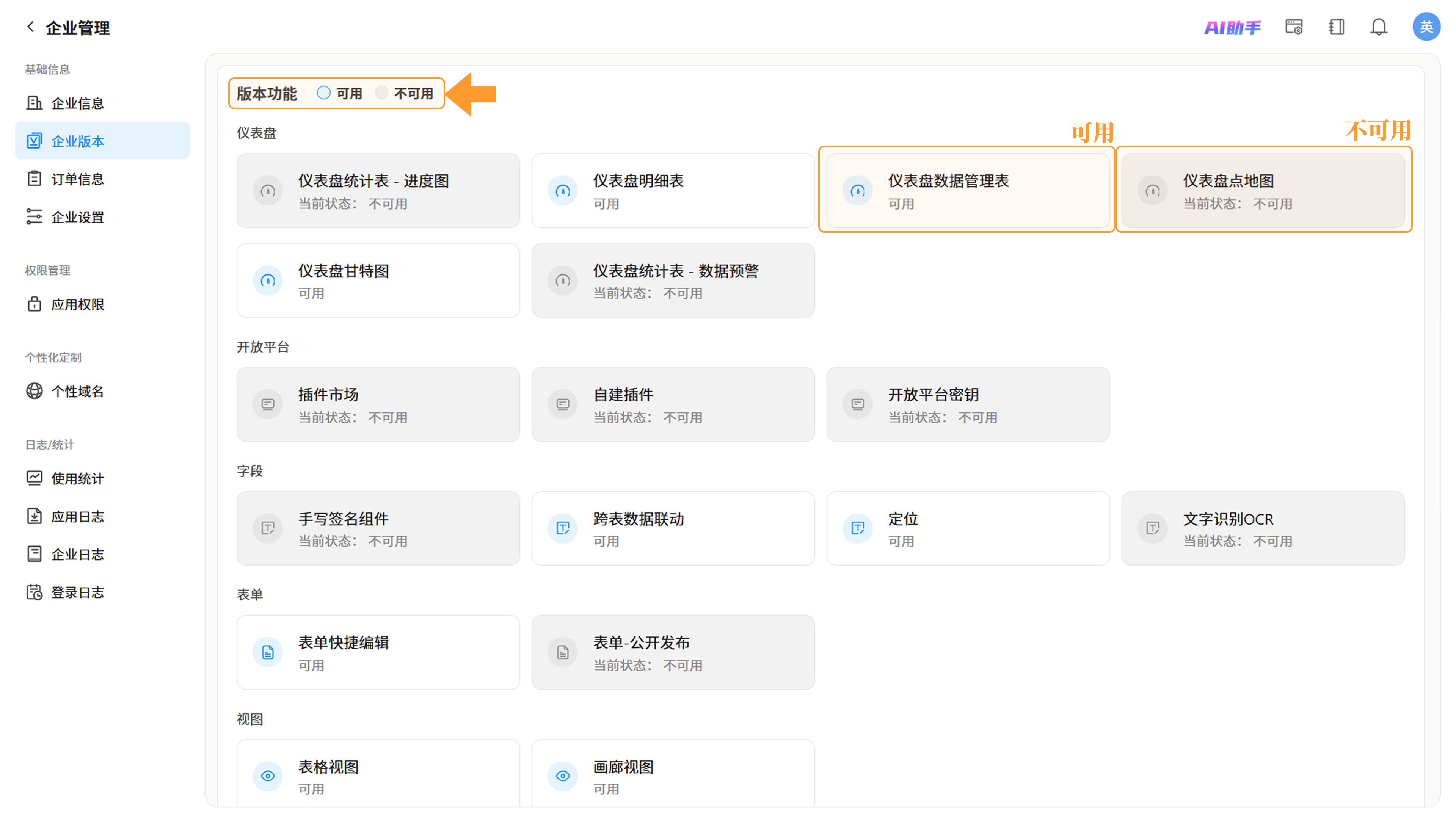Open the 仪表盘数据管理表 card

[x=968, y=191]
